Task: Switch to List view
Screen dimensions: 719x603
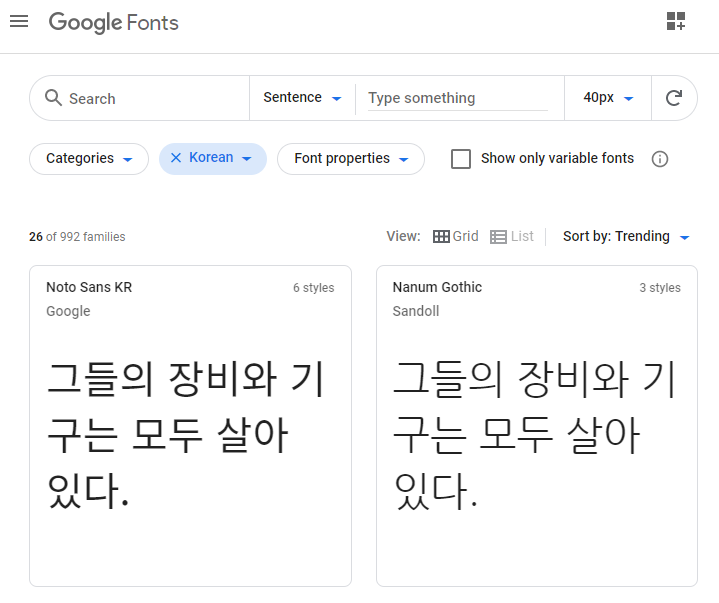Action: pos(512,237)
